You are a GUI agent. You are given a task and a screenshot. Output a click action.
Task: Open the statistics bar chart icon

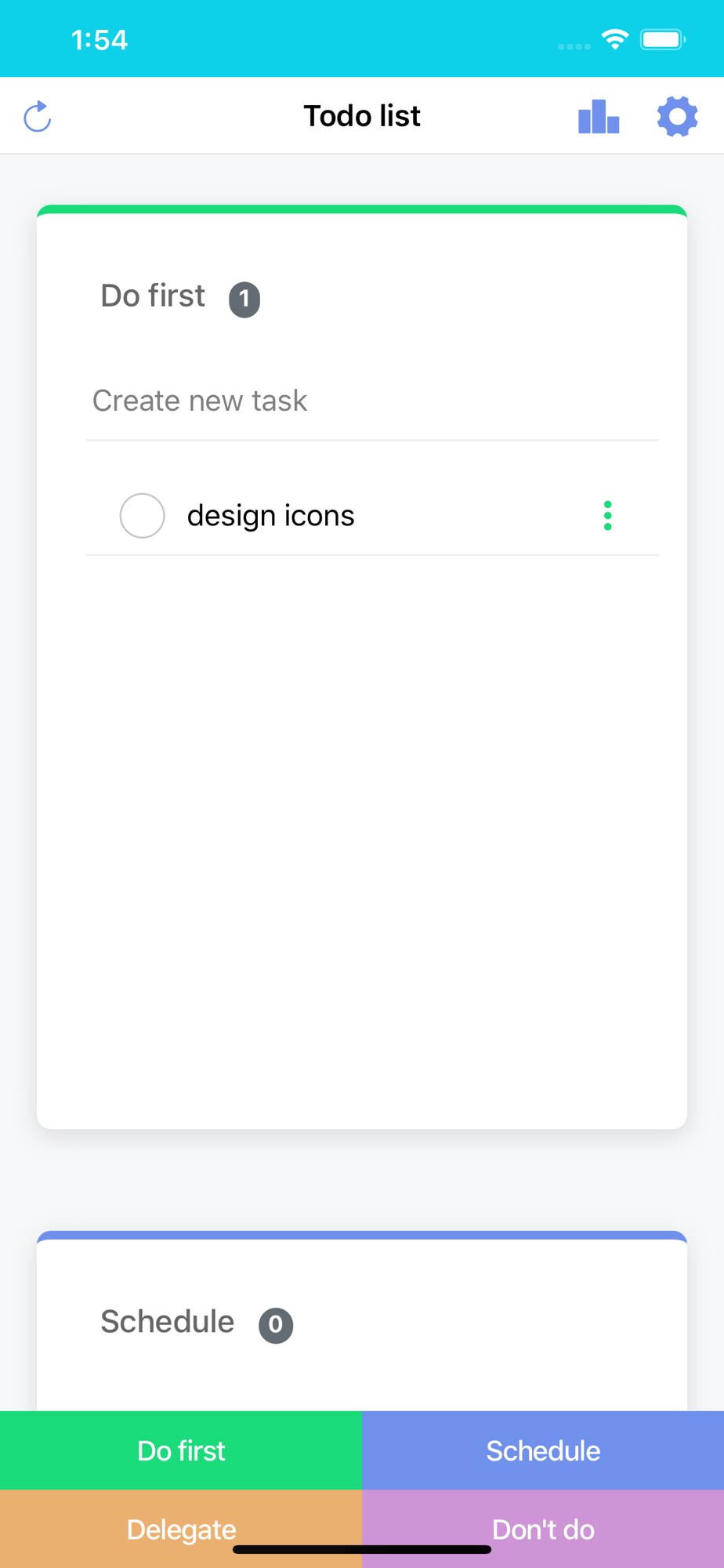click(599, 117)
